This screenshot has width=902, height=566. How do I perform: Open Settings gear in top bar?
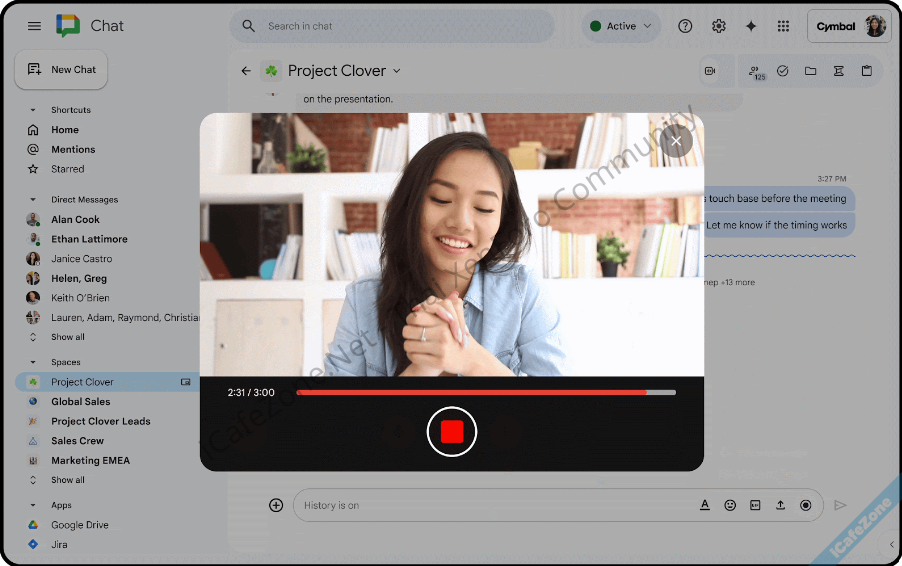(718, 26)
